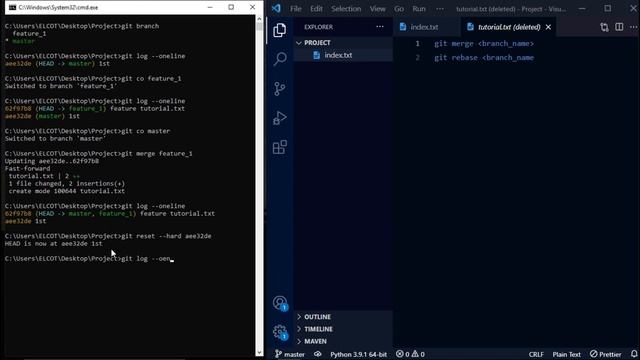Click 'git reset --hard aee32de' text in cmd
640x360 pixels.
[x=167, y=236]
